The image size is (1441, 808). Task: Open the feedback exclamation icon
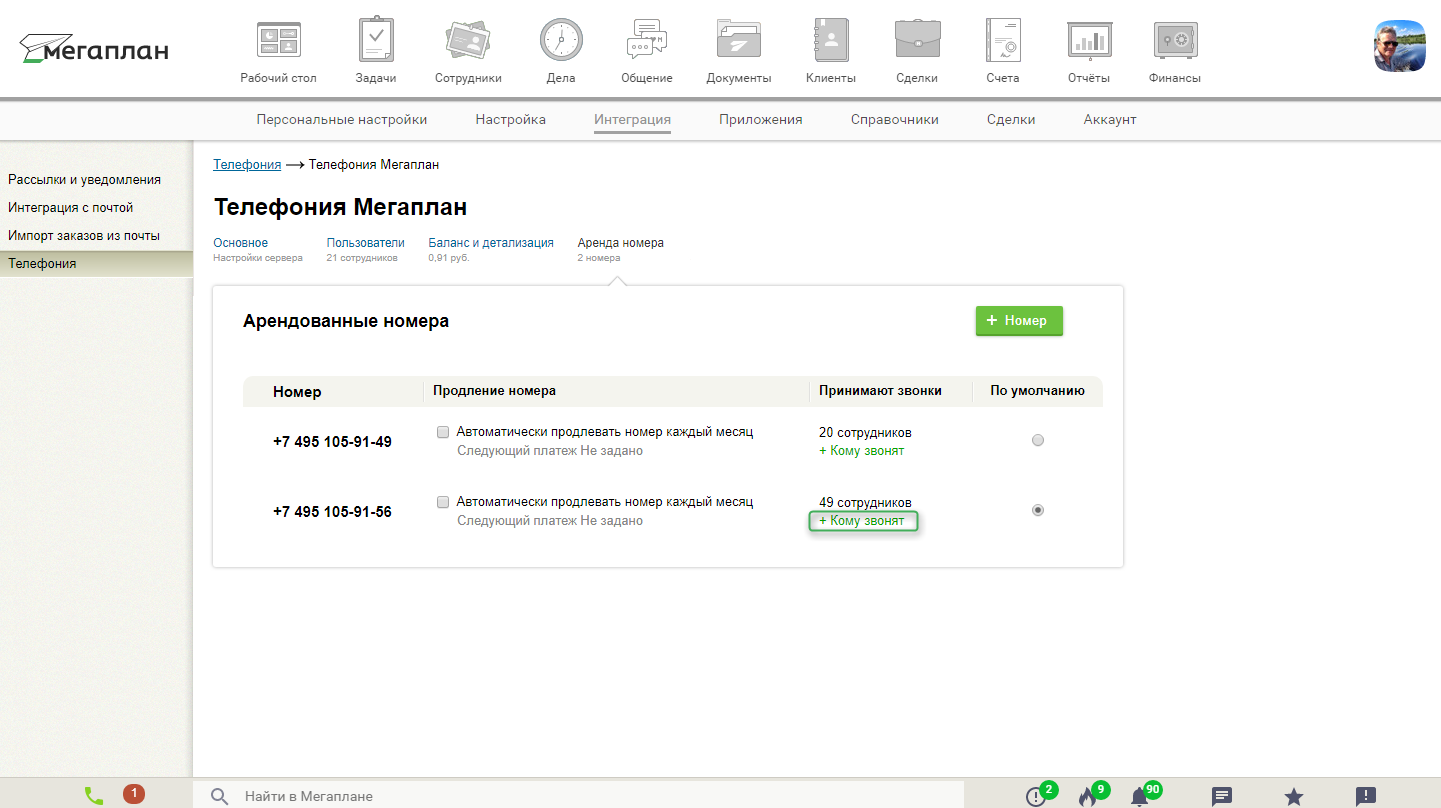coord(1366,797)
